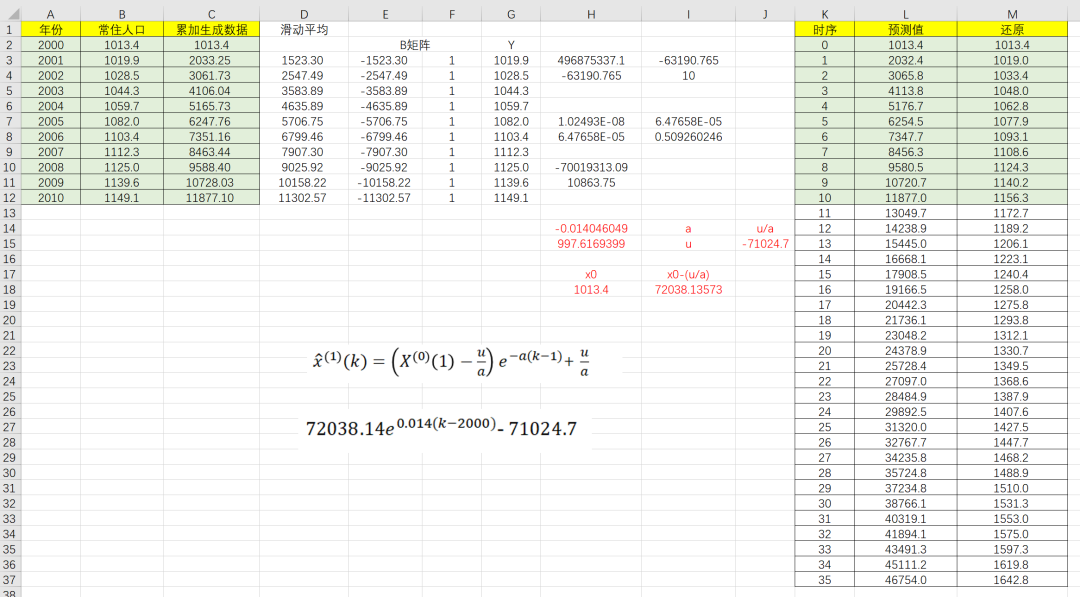Select red x0 value 1013.4
This screenshot has width=1080, height=597.
pos(591,289)
